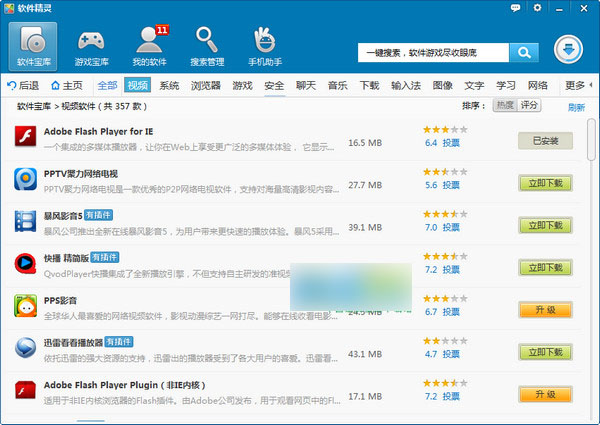The height and width of the screenshot is (425, 600).
Task: Click the Adobe Flash Player for IE icon
Action: (25, 136)
